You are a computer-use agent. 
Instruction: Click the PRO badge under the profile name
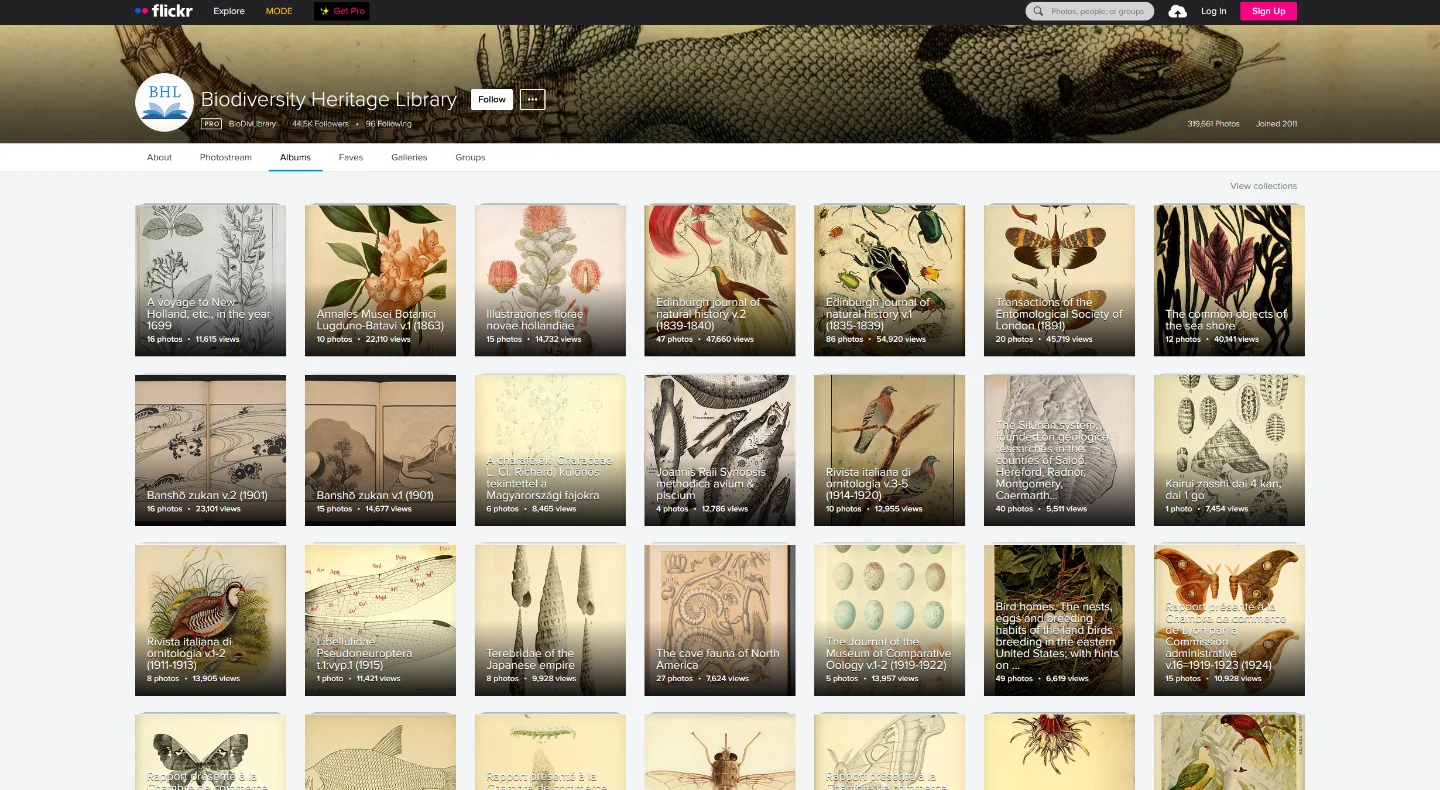pos(211,124)
